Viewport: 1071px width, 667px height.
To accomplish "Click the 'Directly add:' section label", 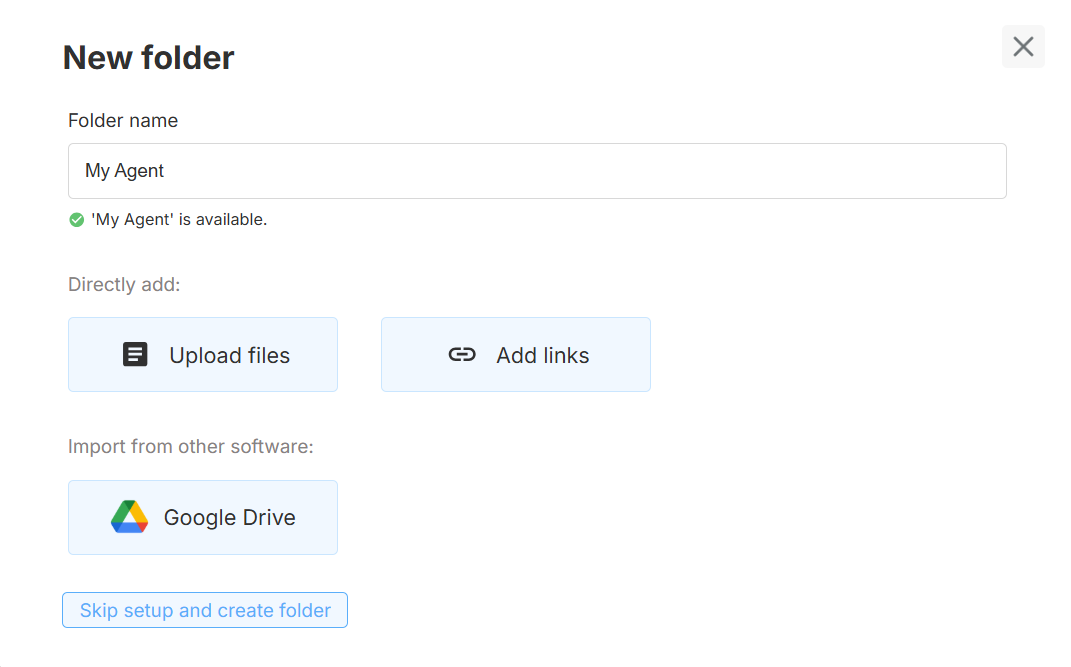I will [x=124, y=285].
